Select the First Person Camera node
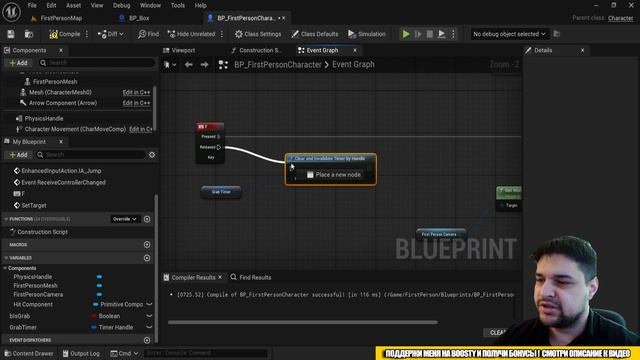This screenshot has width=640, height=360. coord(441,234)
